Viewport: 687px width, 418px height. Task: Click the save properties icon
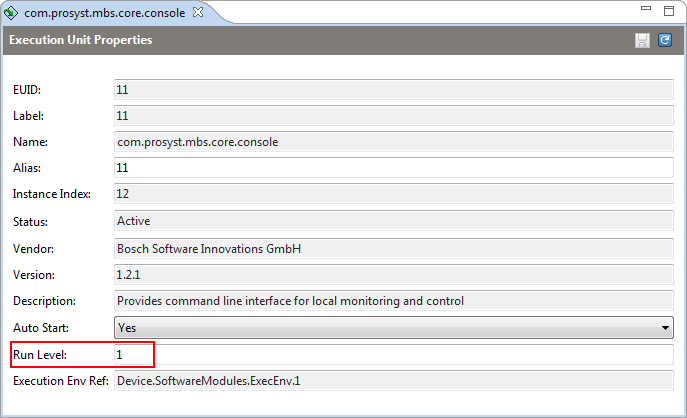tap(642, 40)
